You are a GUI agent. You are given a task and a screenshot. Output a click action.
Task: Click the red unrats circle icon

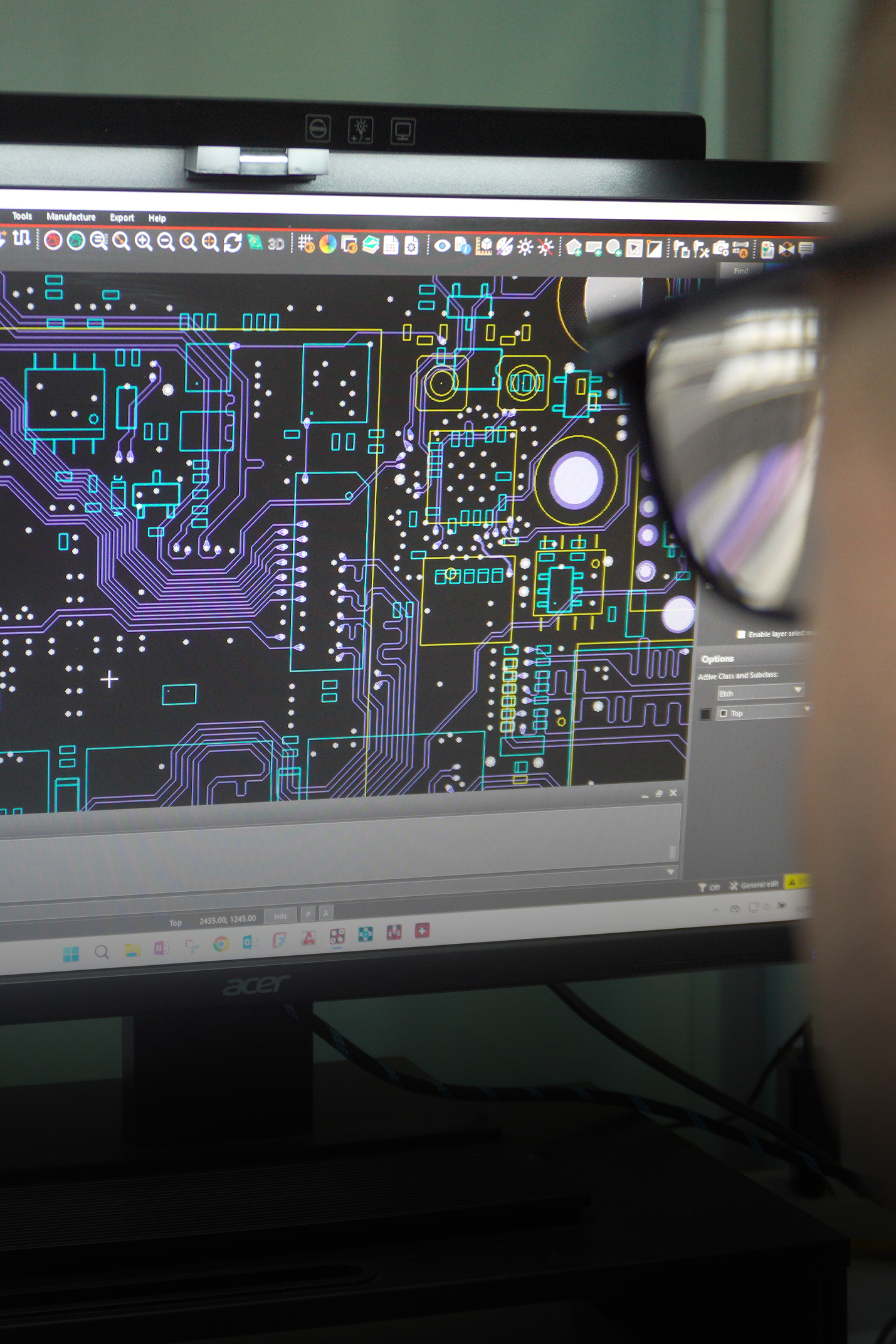(53, 241)
